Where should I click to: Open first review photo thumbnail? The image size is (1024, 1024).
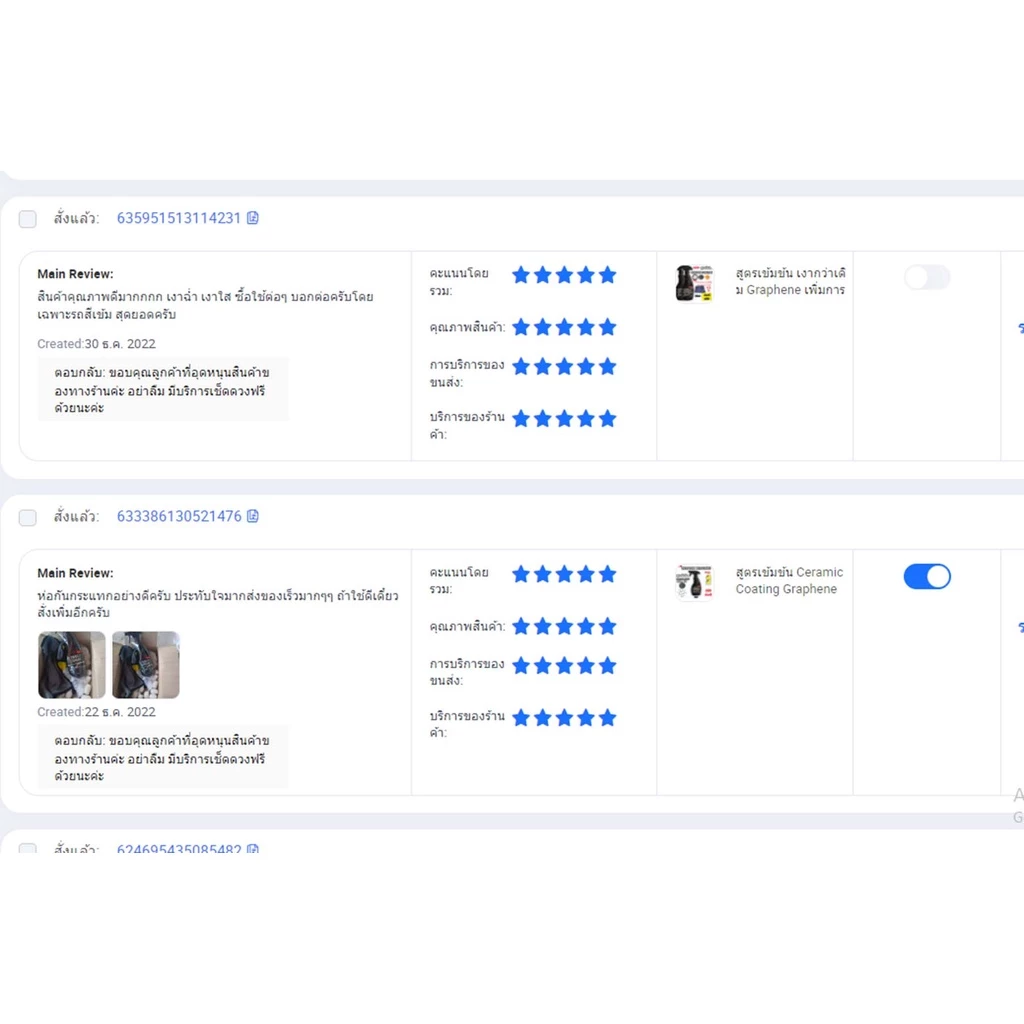coord(71,665)
